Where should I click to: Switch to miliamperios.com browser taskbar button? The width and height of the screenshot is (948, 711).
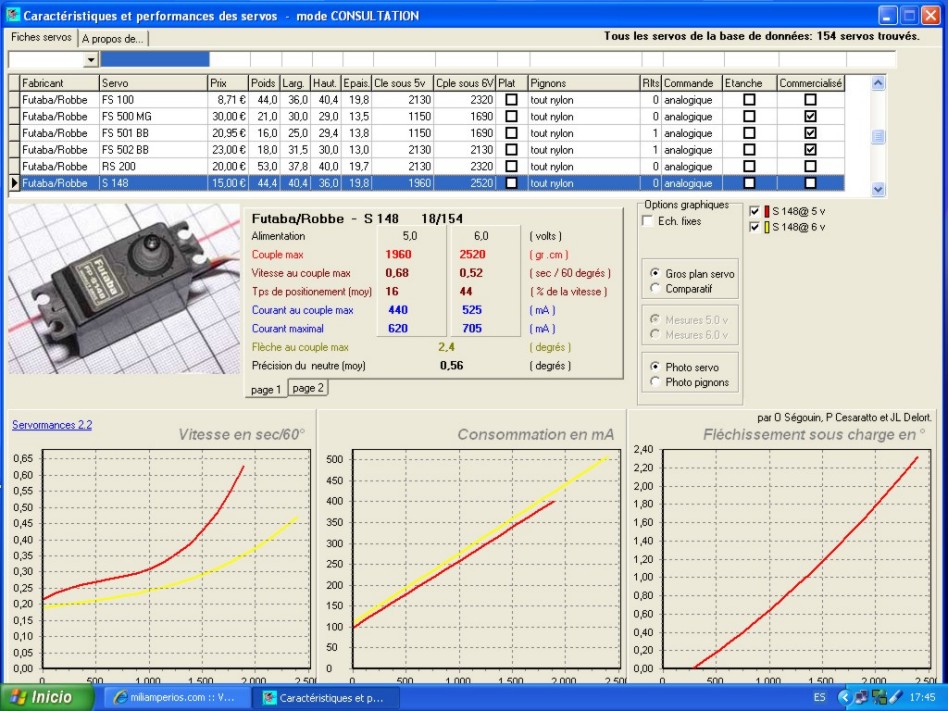point(176,697)
